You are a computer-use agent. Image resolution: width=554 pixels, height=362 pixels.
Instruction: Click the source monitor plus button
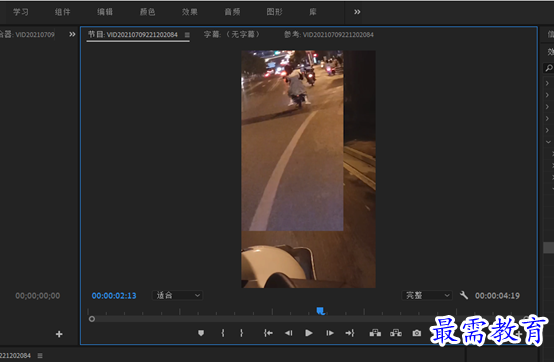coord(59,334)
